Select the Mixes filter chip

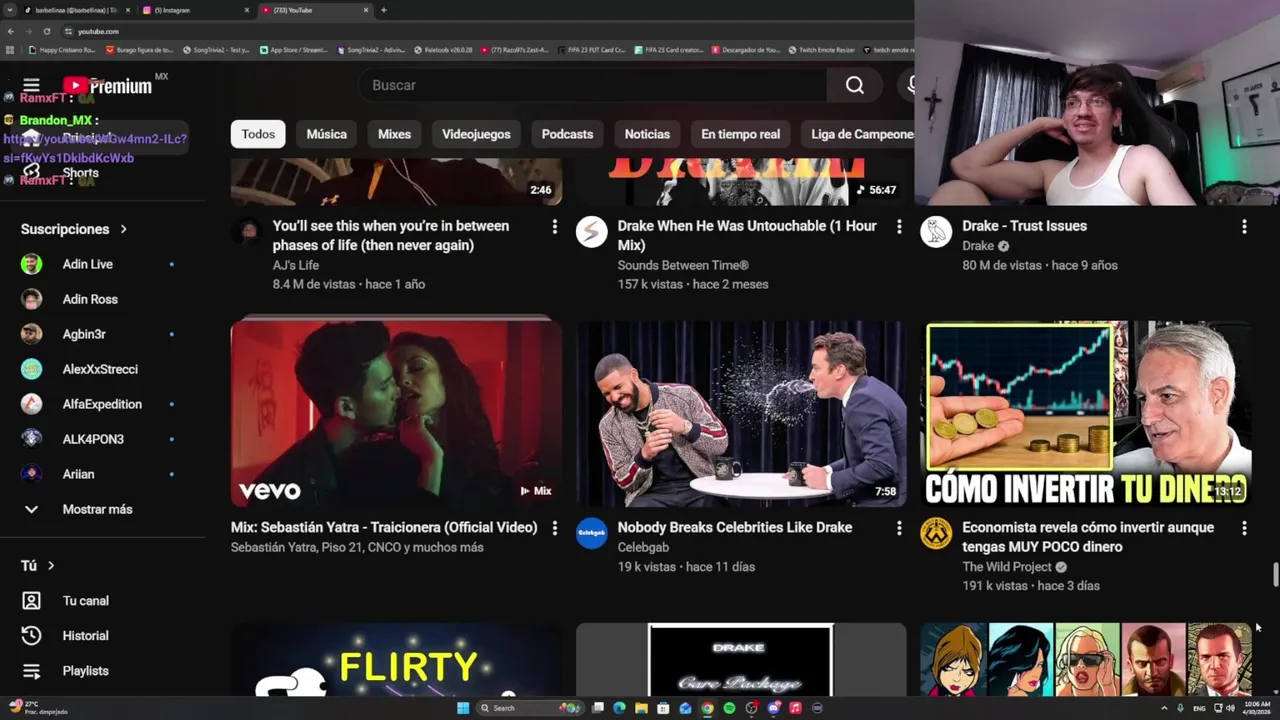394,134
